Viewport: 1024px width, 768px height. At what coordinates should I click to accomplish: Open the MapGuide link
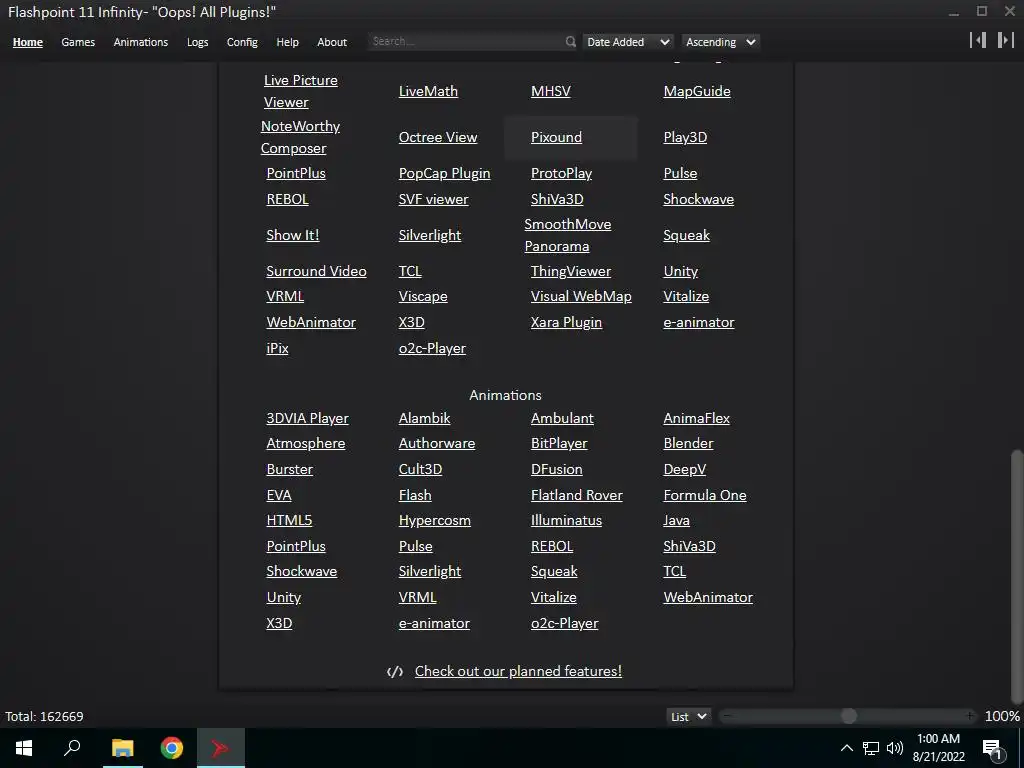pyautogui.click(x=697, y=91)
